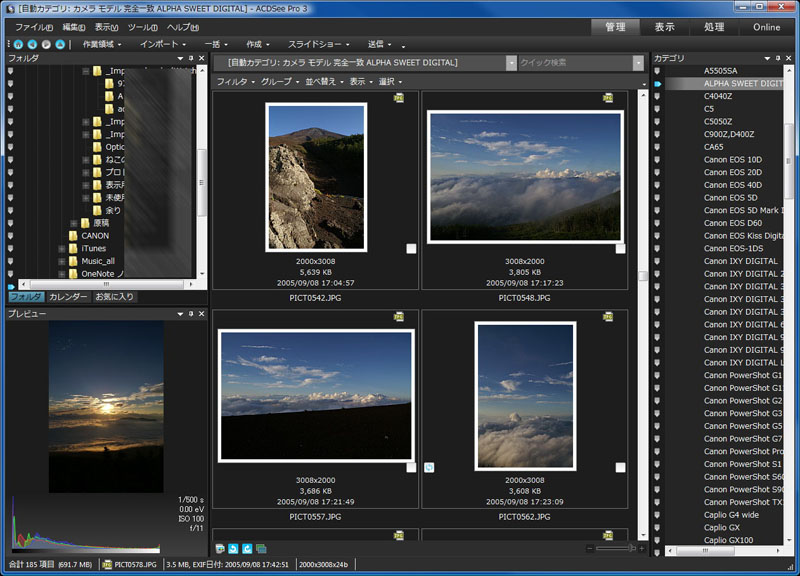Click the Back arrow navigation icon
Viewport: 800px width, 576px height.
pos(33,44)
